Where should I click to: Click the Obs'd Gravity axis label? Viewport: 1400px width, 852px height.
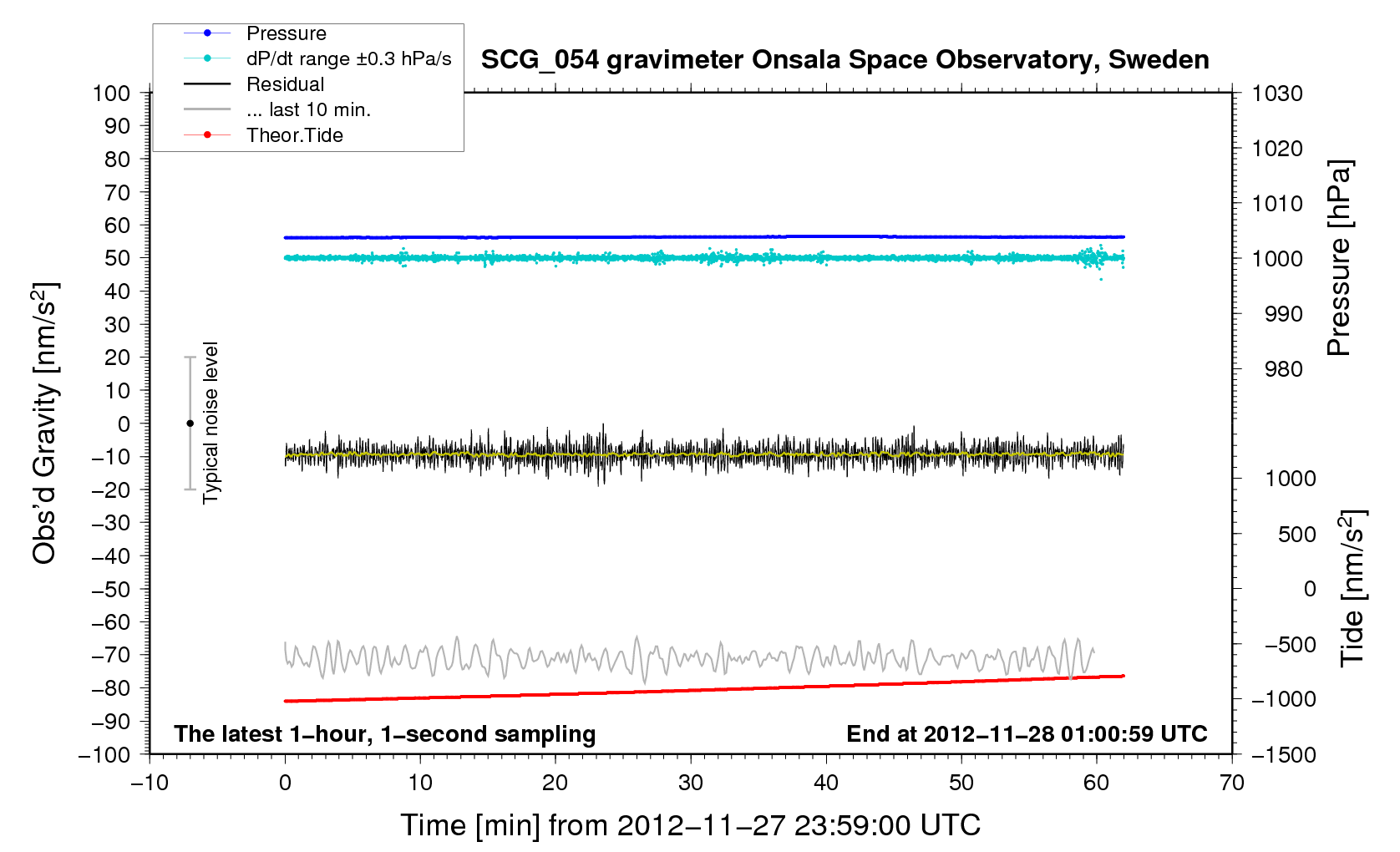pyautogui.click(x=44, y=423)
